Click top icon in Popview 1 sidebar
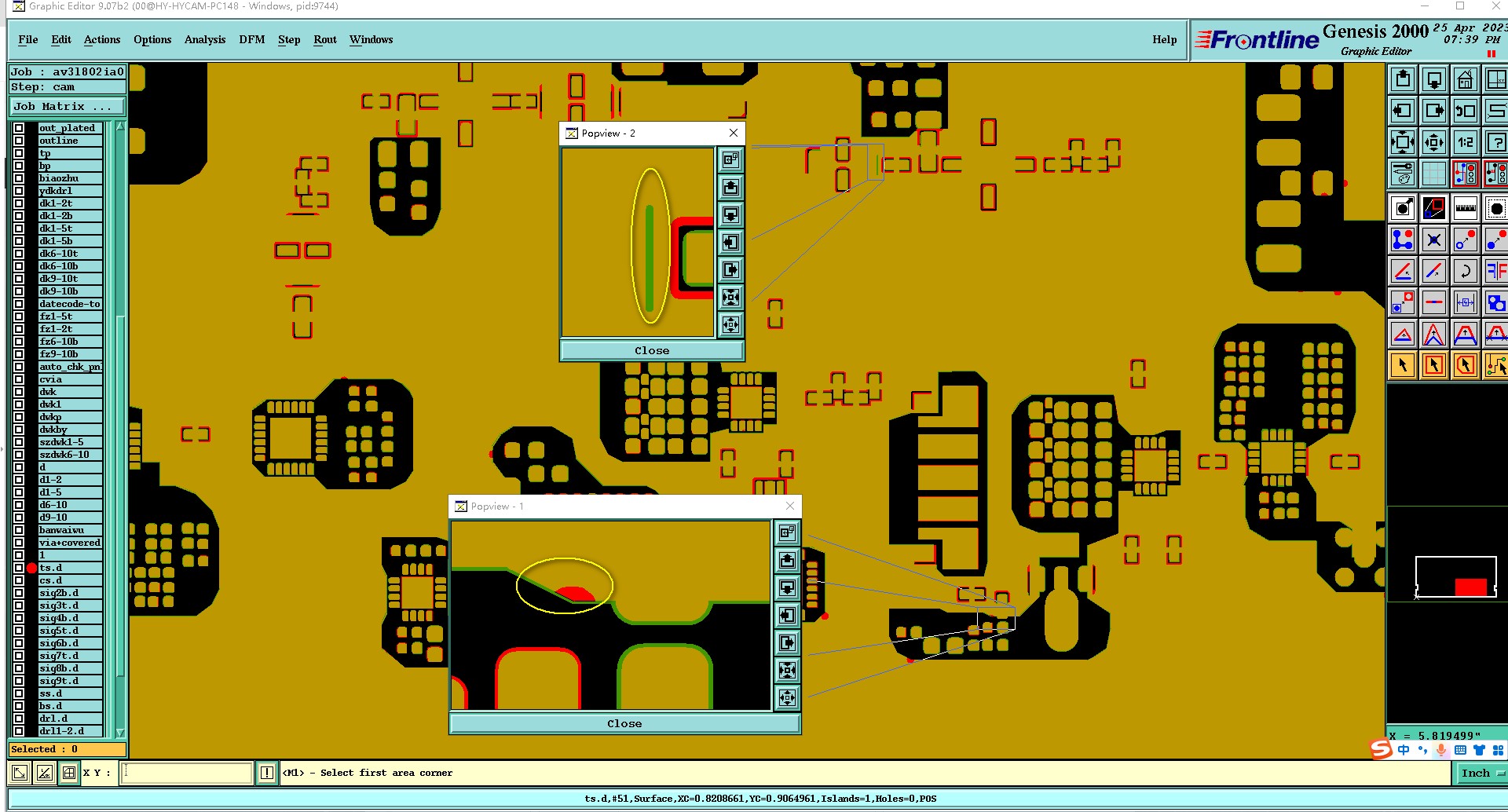Viewport: 1508px width, 812px height. 787,533
